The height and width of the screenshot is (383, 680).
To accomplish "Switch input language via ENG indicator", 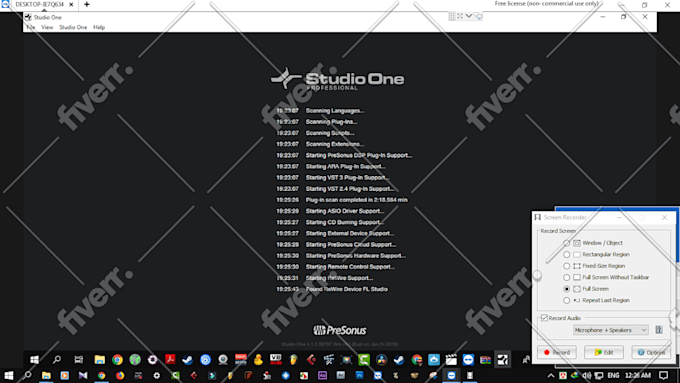I will pos(613,376).
